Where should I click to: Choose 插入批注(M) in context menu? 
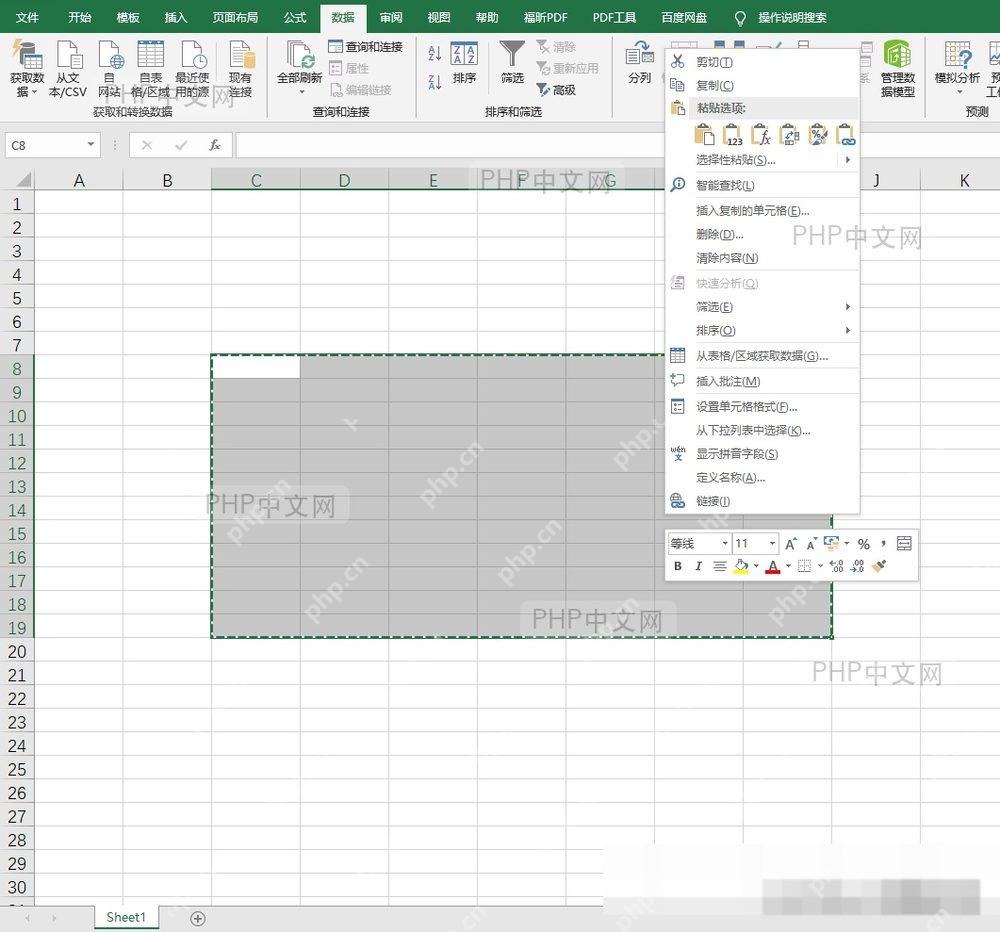click(762, 381)
